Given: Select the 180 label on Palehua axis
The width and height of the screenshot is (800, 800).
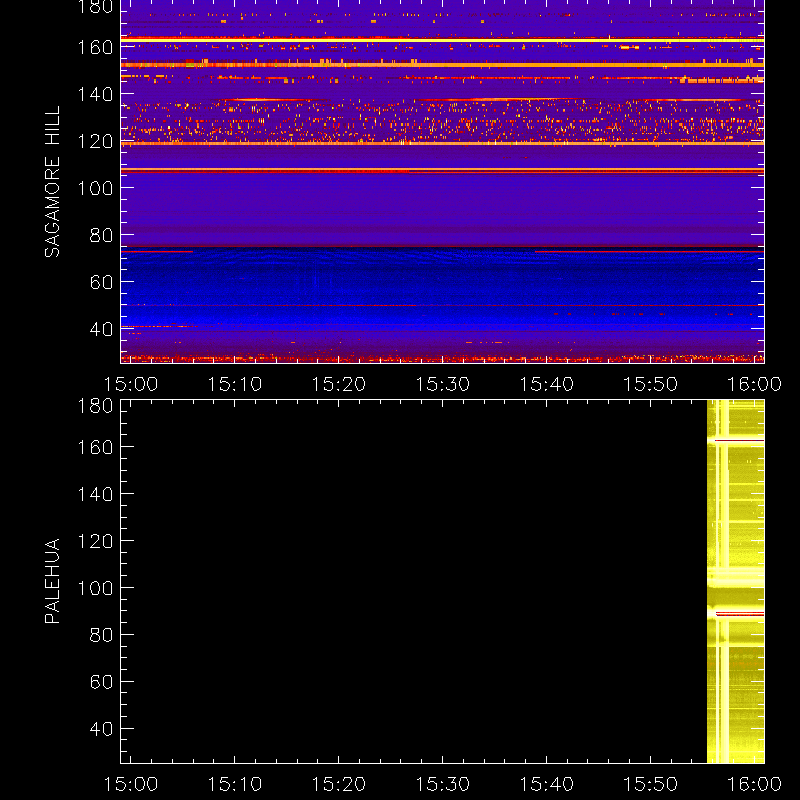Looking at the screenshot, I should 95,406.
